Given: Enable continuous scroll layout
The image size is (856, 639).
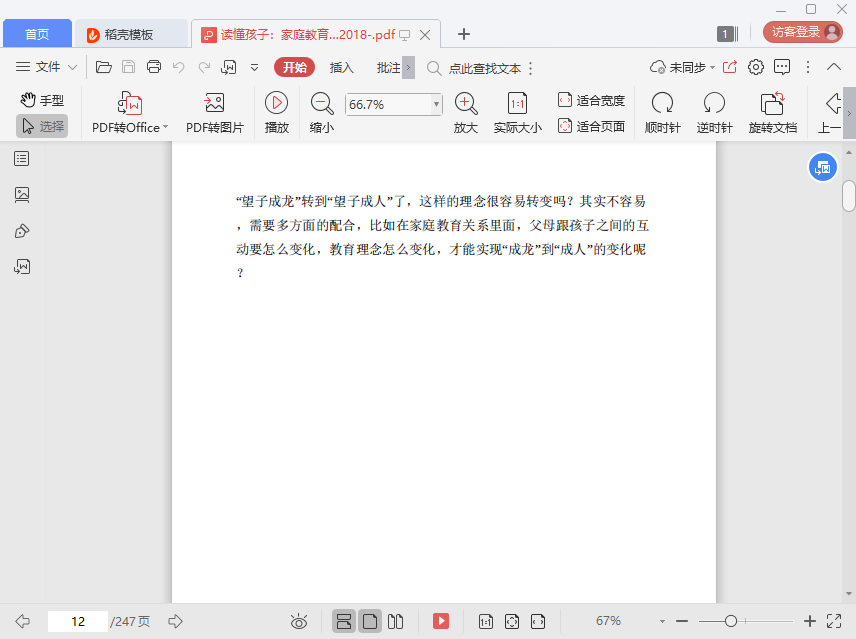Looking at the screenshot, I should pyautogui.click(x=344, y=621).
